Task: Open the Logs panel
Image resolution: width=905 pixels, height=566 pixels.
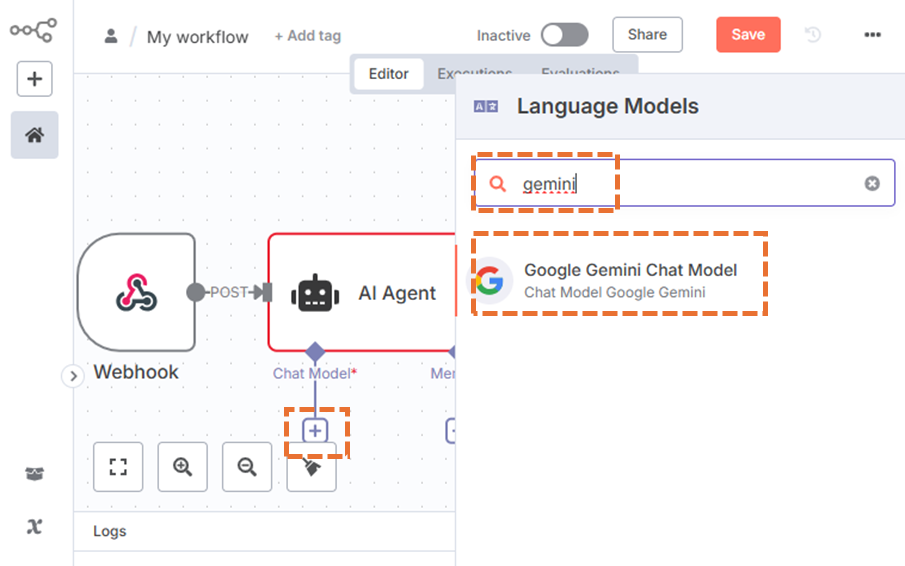Action: [110, 531]
